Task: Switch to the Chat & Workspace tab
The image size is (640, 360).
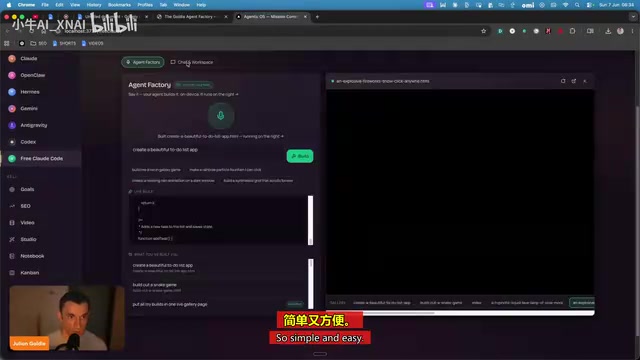Action: (192, 62)
